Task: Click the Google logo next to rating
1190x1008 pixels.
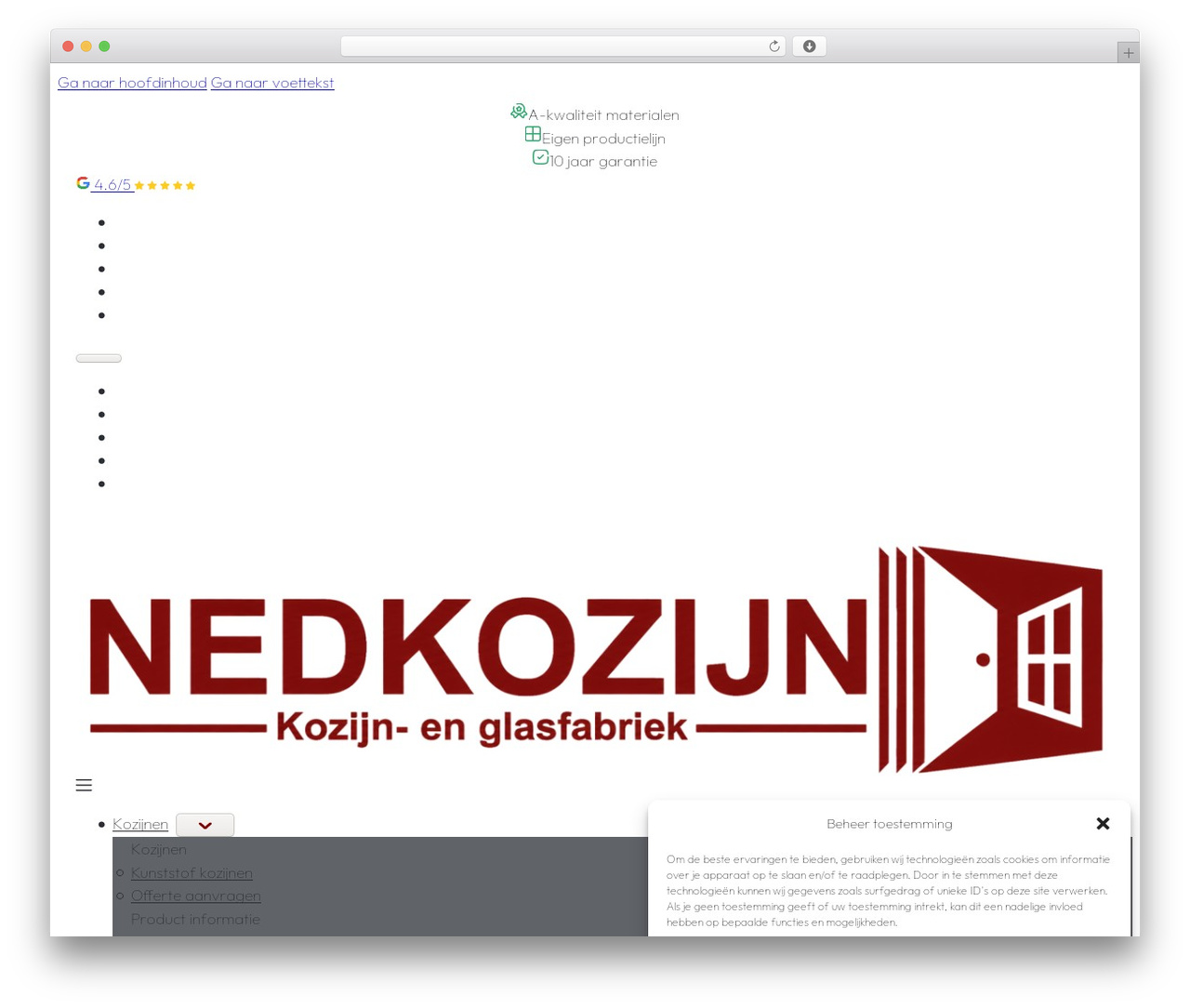Action: [83, 183]
